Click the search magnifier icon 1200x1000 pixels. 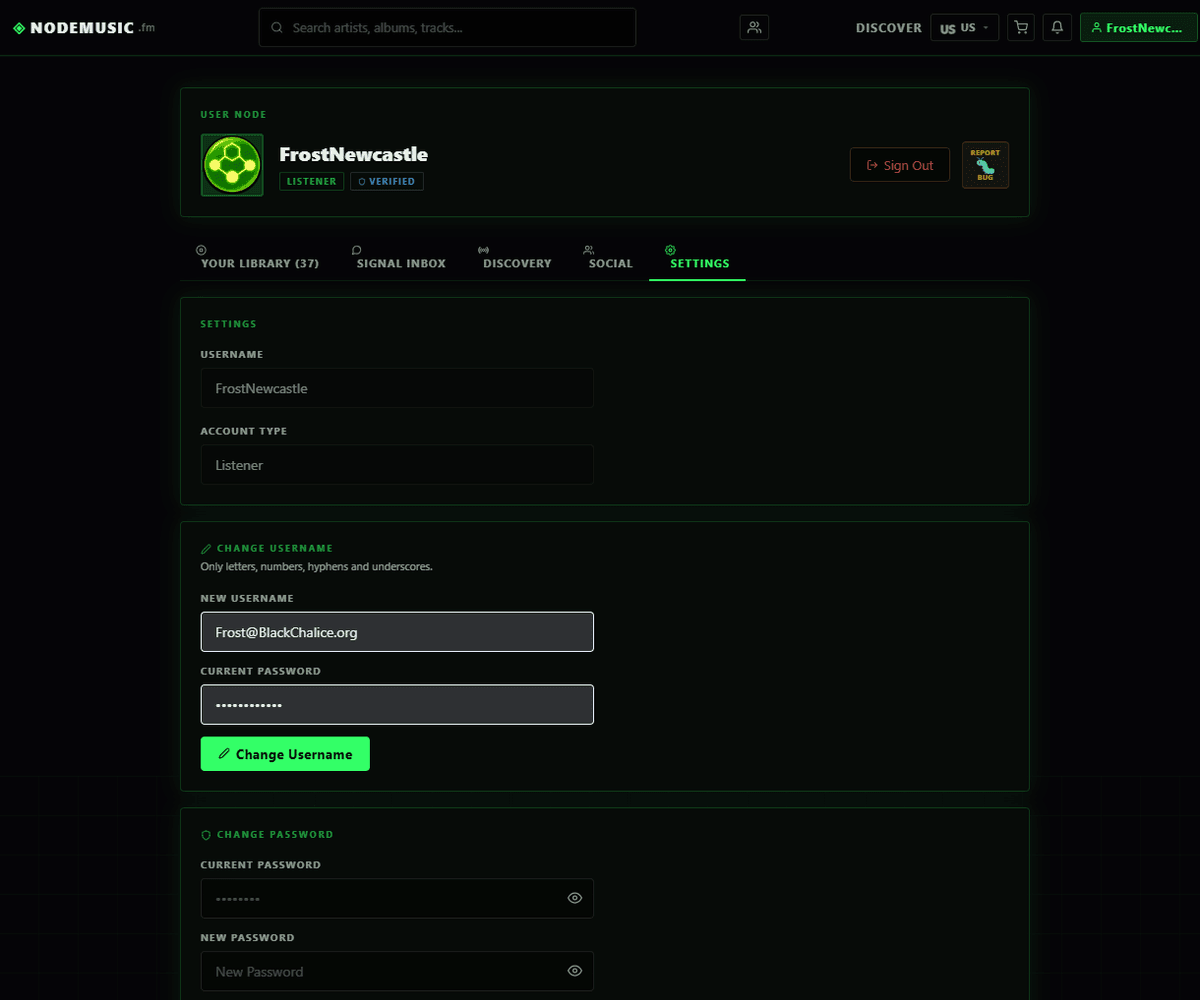(x=277, y=28)
